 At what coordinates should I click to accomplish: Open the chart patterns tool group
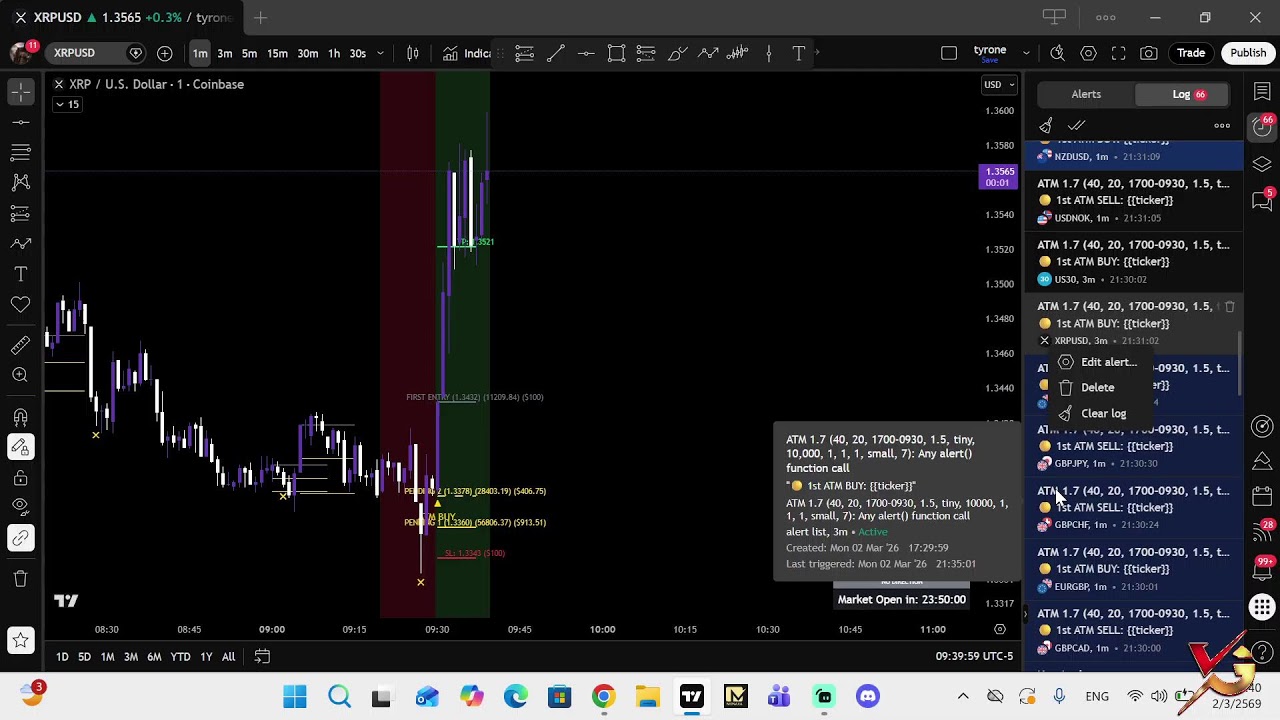[20, 182]
